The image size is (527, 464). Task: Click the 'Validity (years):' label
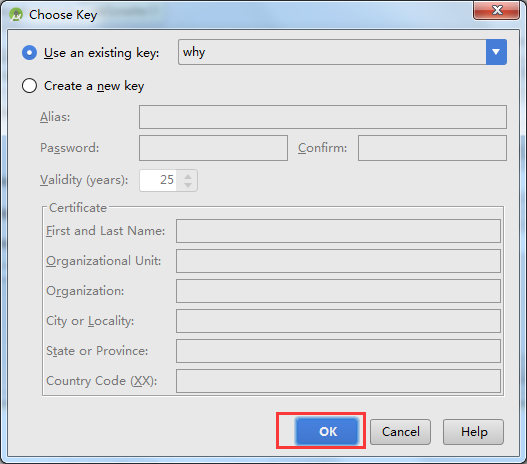[84, 180]
